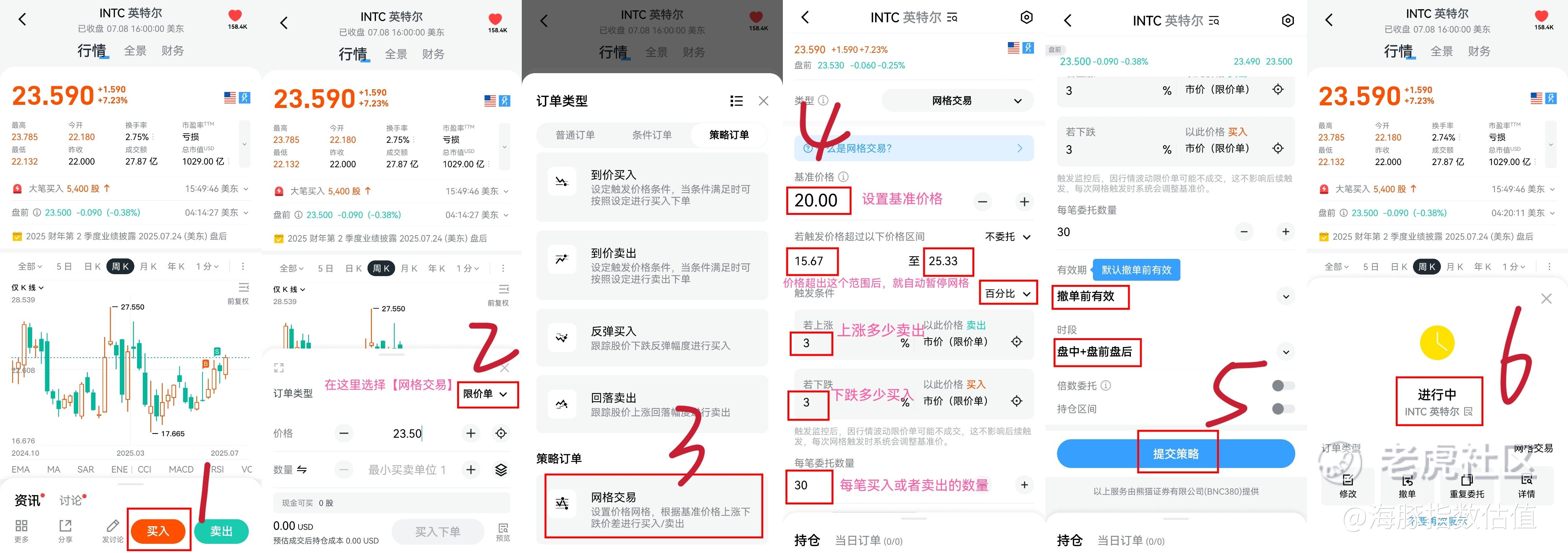1568x553 pixels.
Task: Switch to the 条件订单 tab
Action: pos(651,135)
